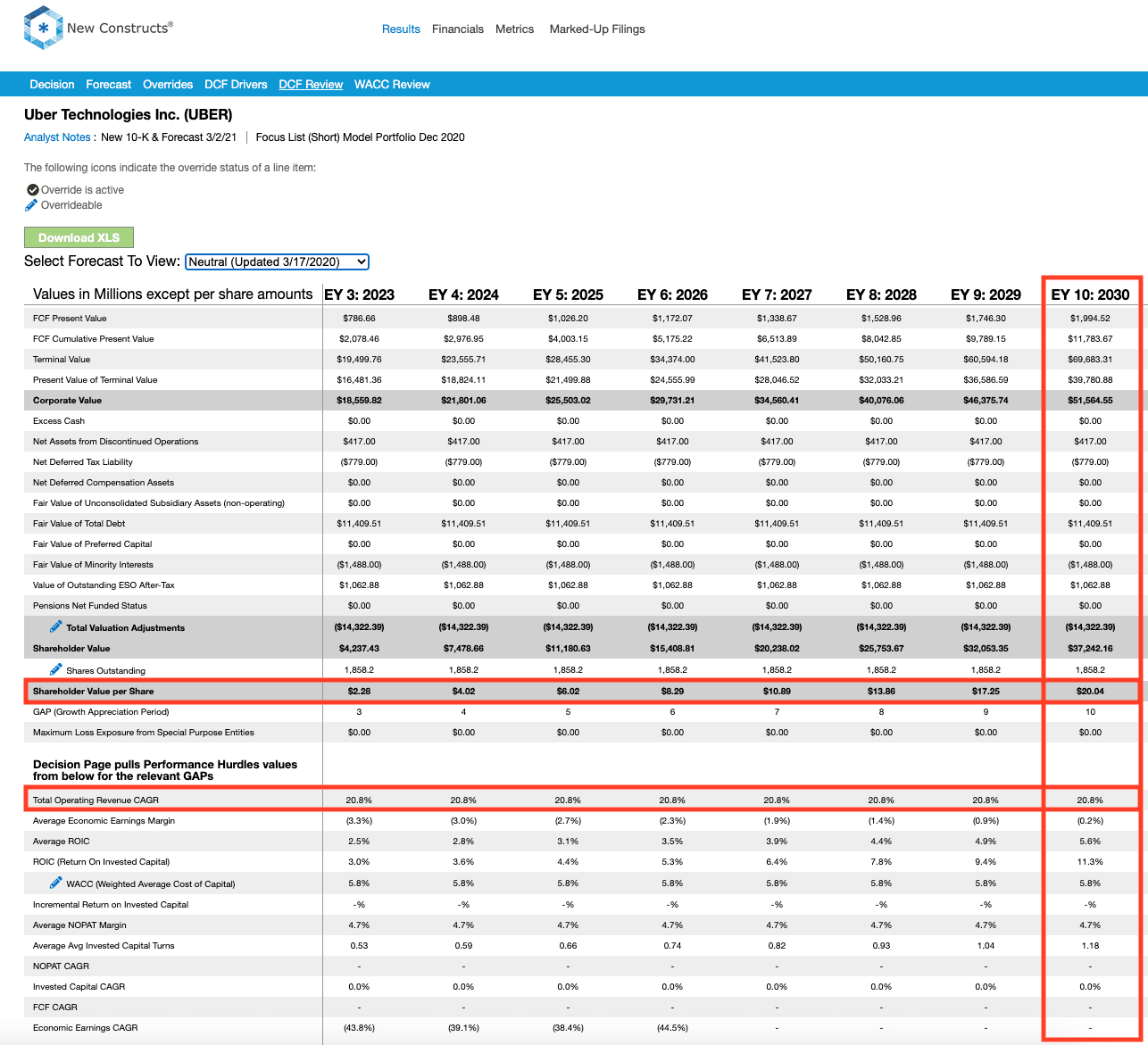
Task: Click the Total Operating Revenue CAGR label
Action: [96, 800]
